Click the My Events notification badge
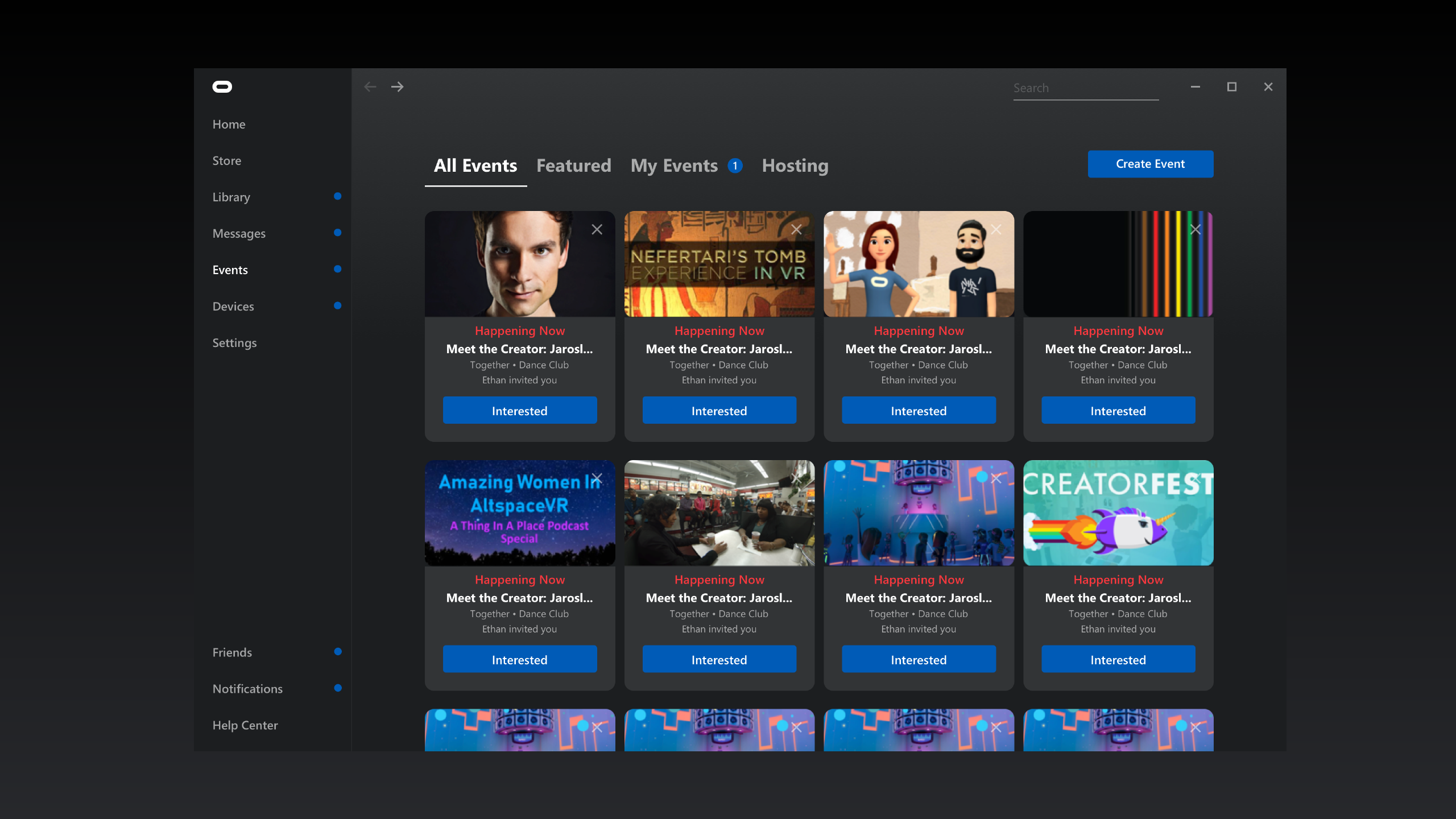Image resolution: width=1456 pixels, height=819 pixels. 735,166
